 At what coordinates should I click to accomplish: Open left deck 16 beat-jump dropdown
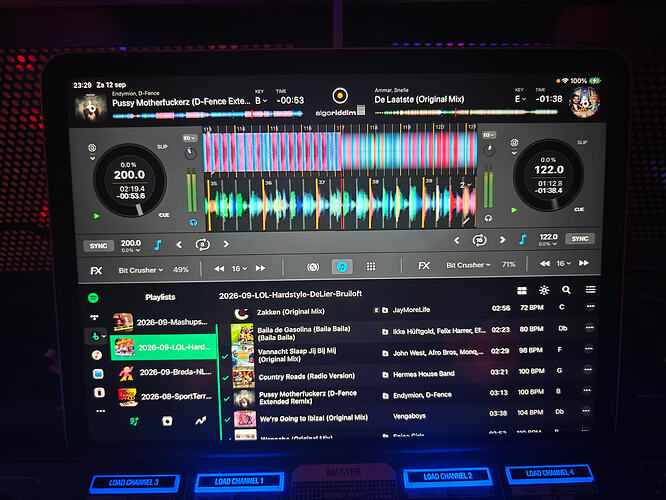[240, 268]
